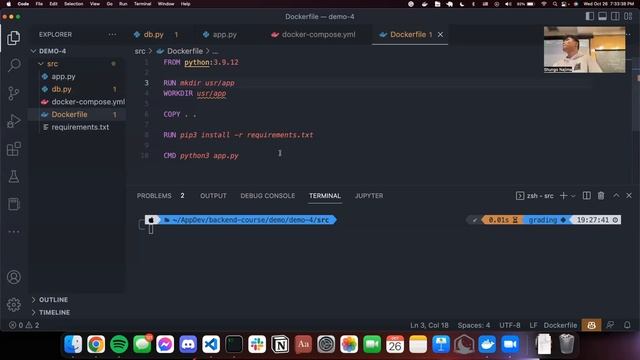Open the JUPYTER panel tab
Viewport: 640px width, 360px height.
click(x=369, y=196)
